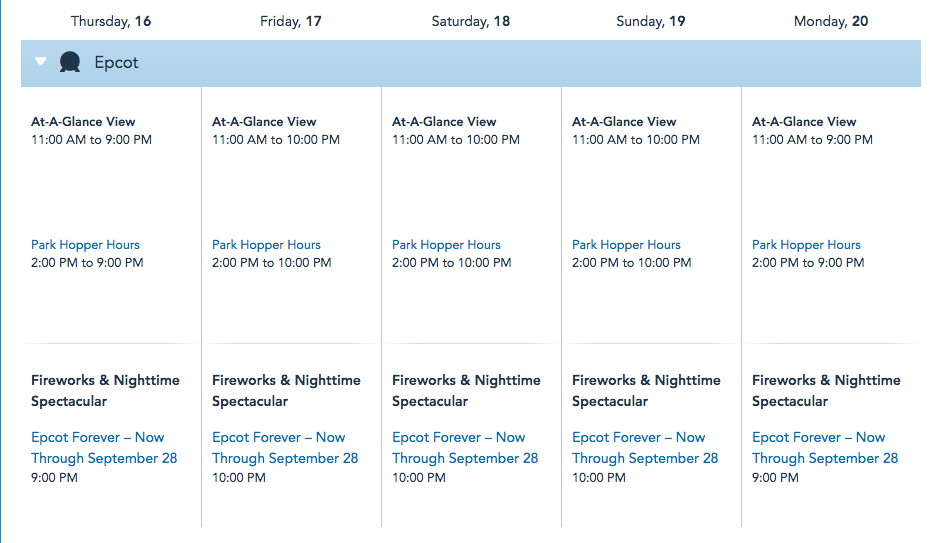Open Saturday's Park Hopper Hours link
This screenshot has height=543, width=936.
pyautogui.click(x=446, y=245)
